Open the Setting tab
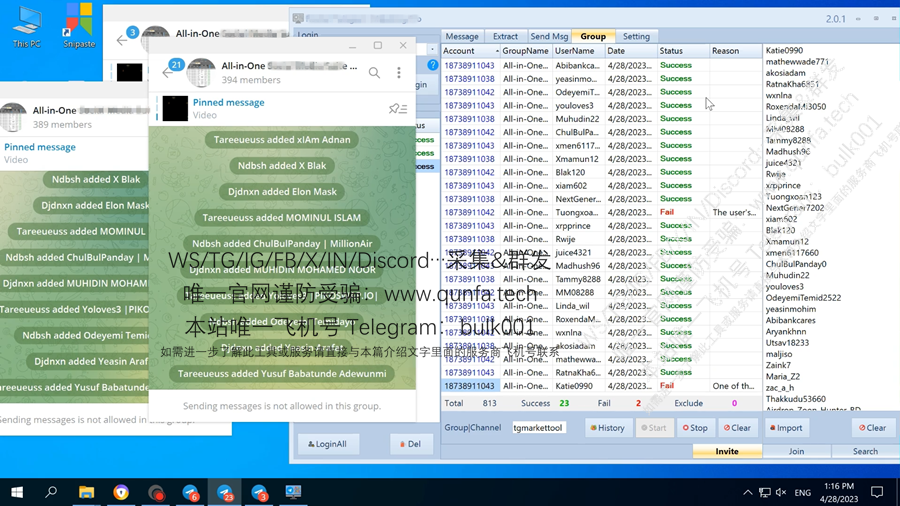Viewport: 900px width, 506px height. coord(636,36)
